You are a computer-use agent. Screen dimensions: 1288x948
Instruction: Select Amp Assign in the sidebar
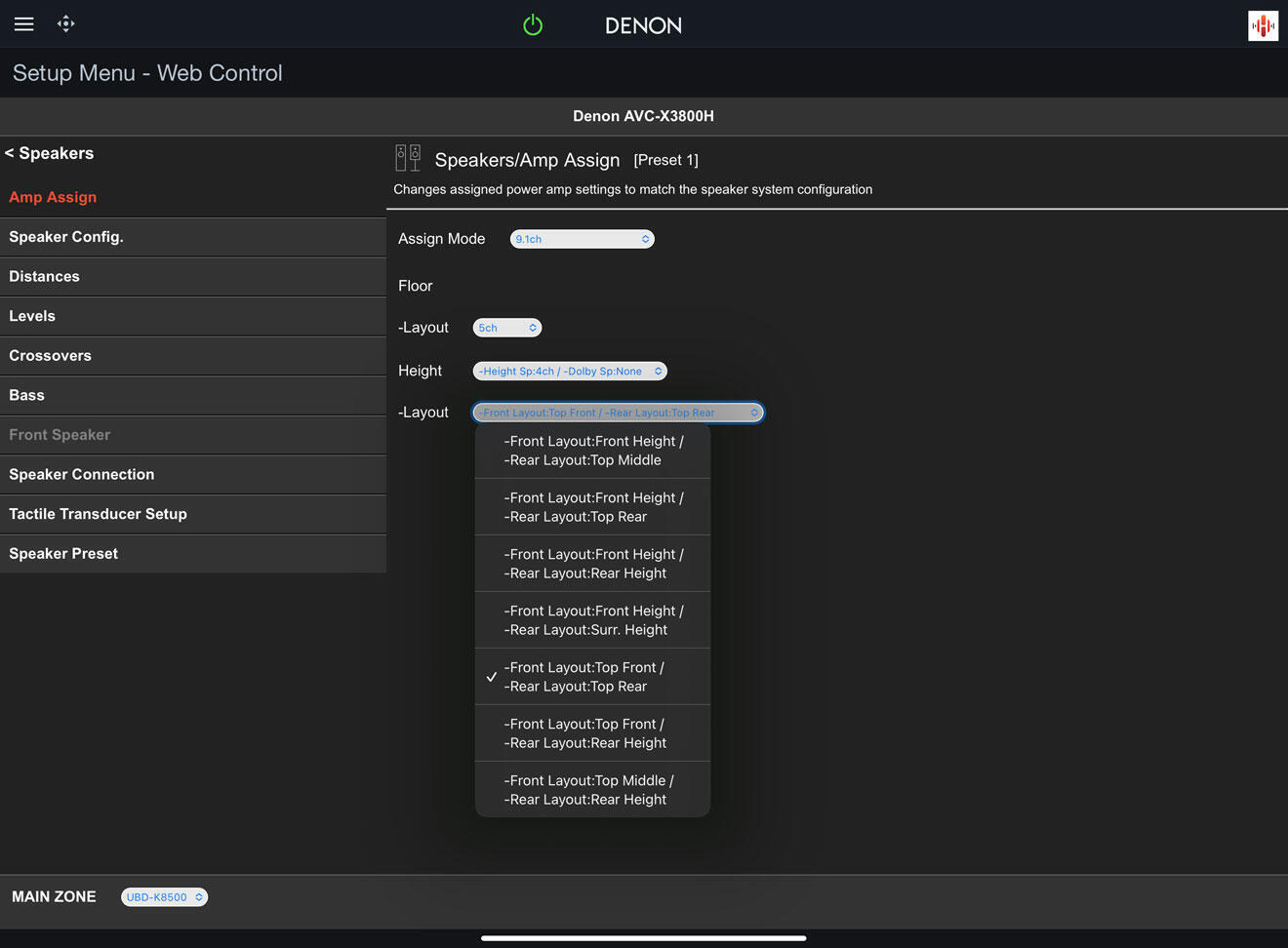(x=193, y=197)
